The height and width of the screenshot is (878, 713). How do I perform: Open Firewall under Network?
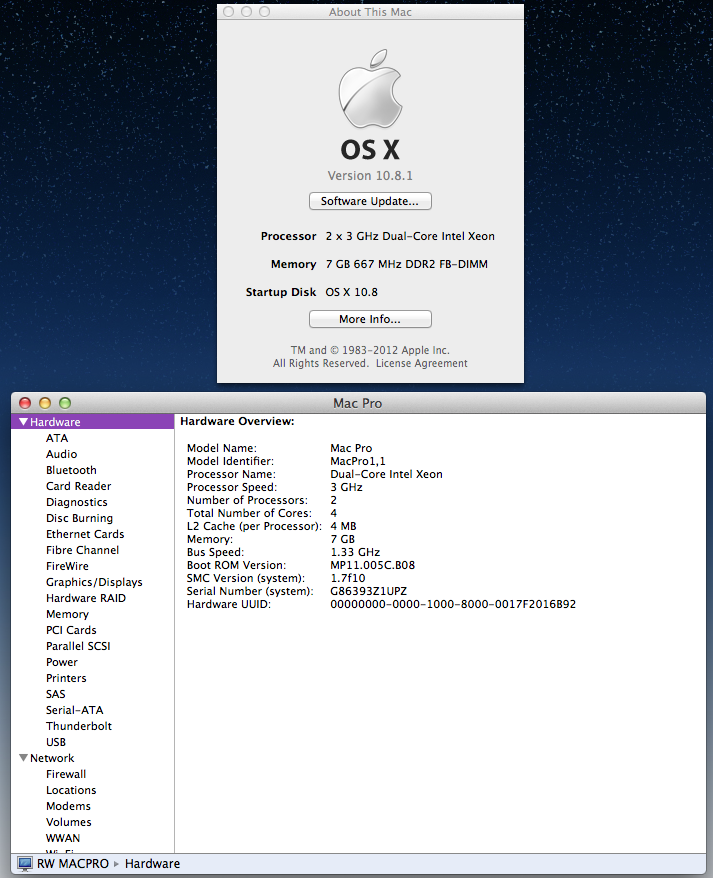pos(66,774)
